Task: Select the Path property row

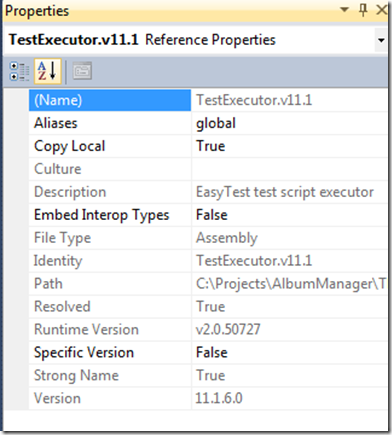Action: coord(208,284)
